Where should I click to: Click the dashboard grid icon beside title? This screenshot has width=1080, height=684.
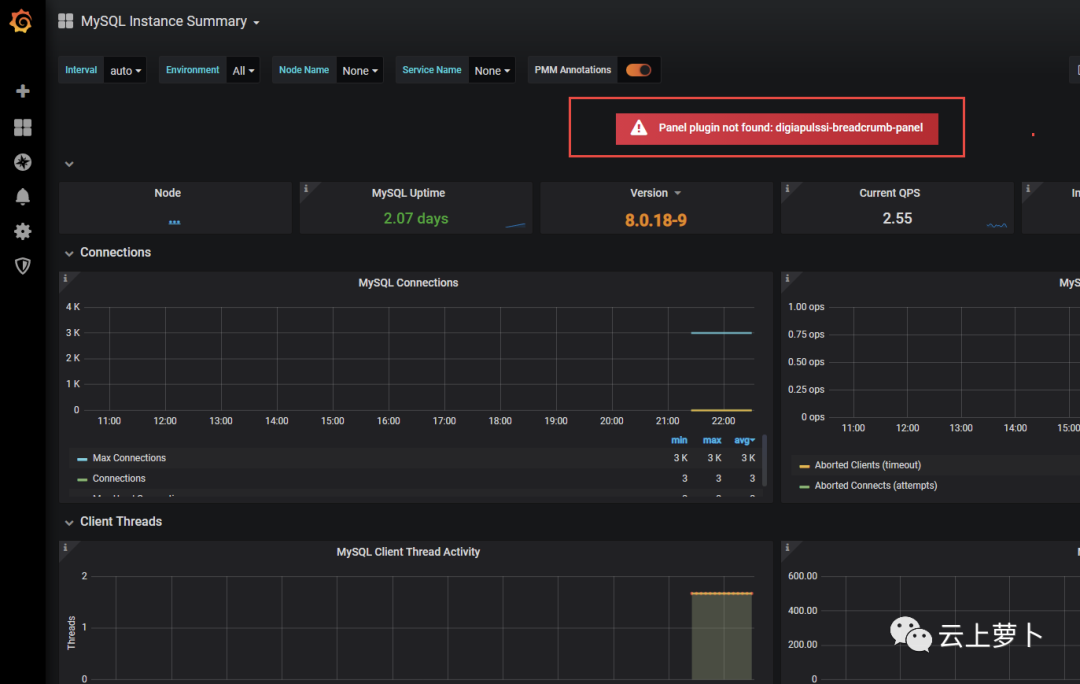point(65,21)
